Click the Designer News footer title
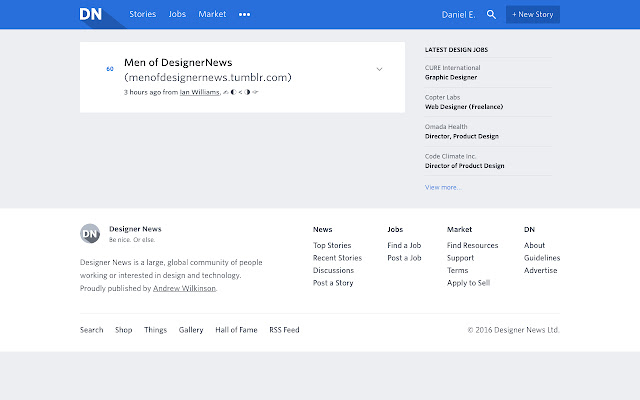Viewport: 640px width, 400px height. point(135,229)
